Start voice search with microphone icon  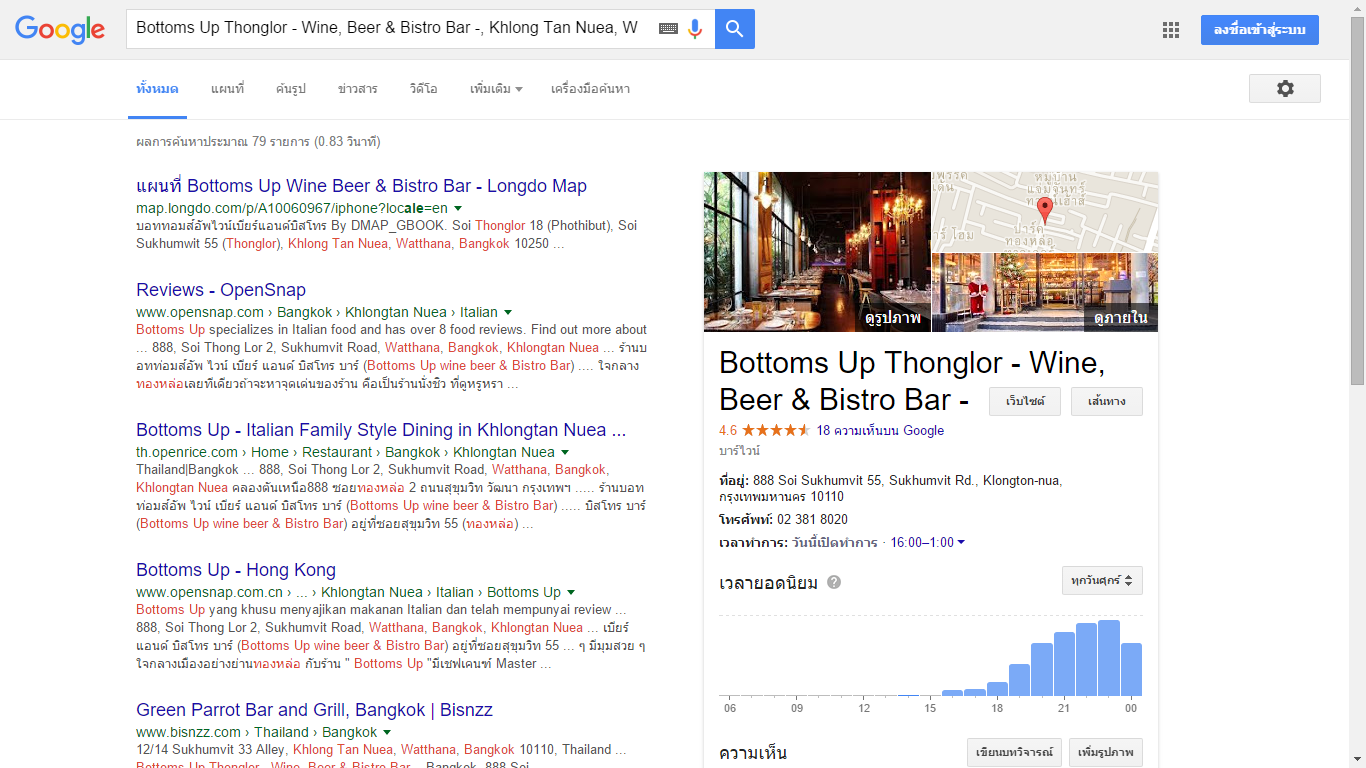695,29
